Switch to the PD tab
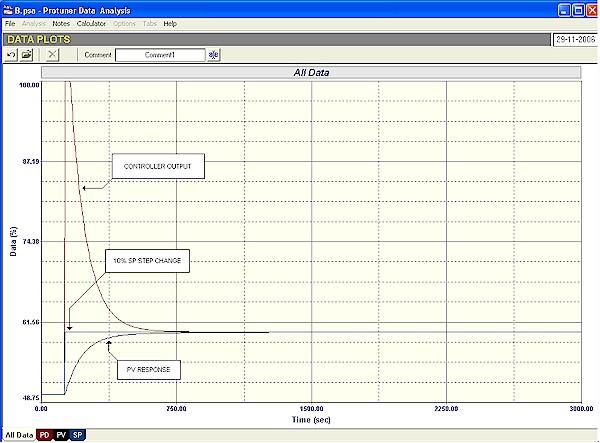Viewport: 600px width, 443px height. tap(44, 435)
